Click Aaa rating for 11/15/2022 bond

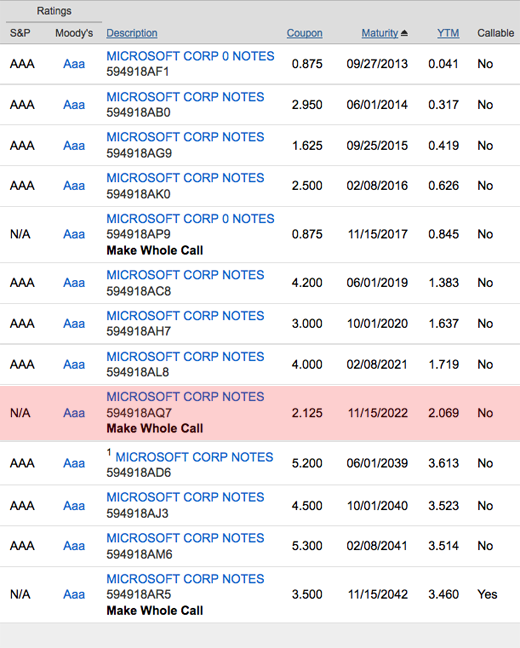point(74,413)
